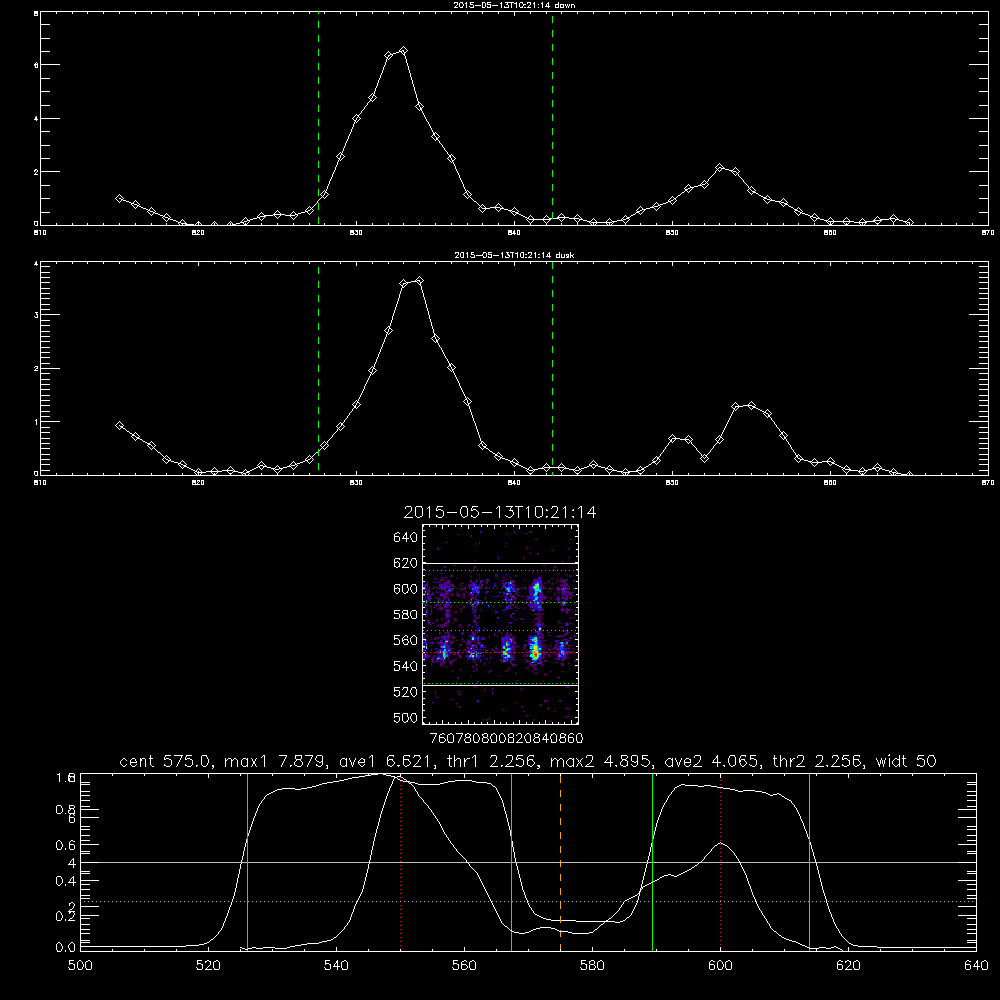Screen dimensions: 1000x1000
Task: Click the small bump marker near 850 in dusk plot
Action: pos(672,438)
